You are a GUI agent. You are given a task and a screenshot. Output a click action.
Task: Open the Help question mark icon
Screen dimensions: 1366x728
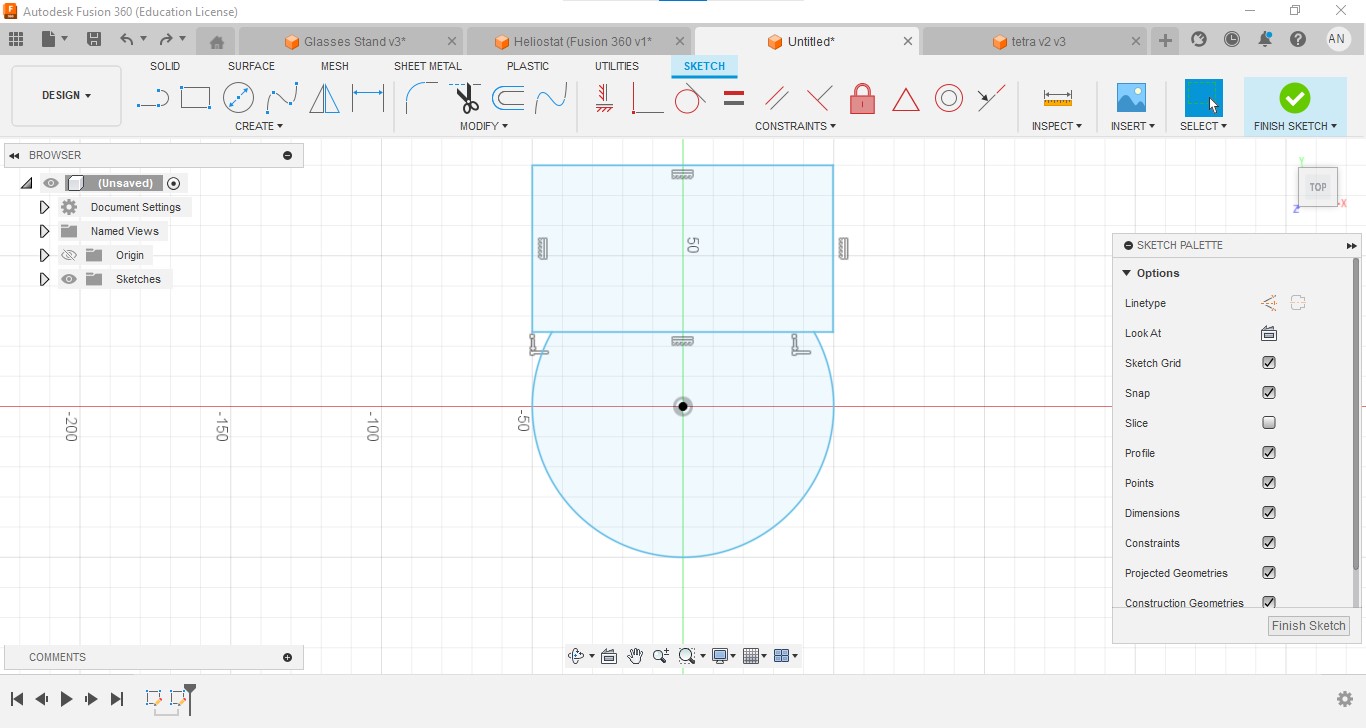tap(1298, 39)
